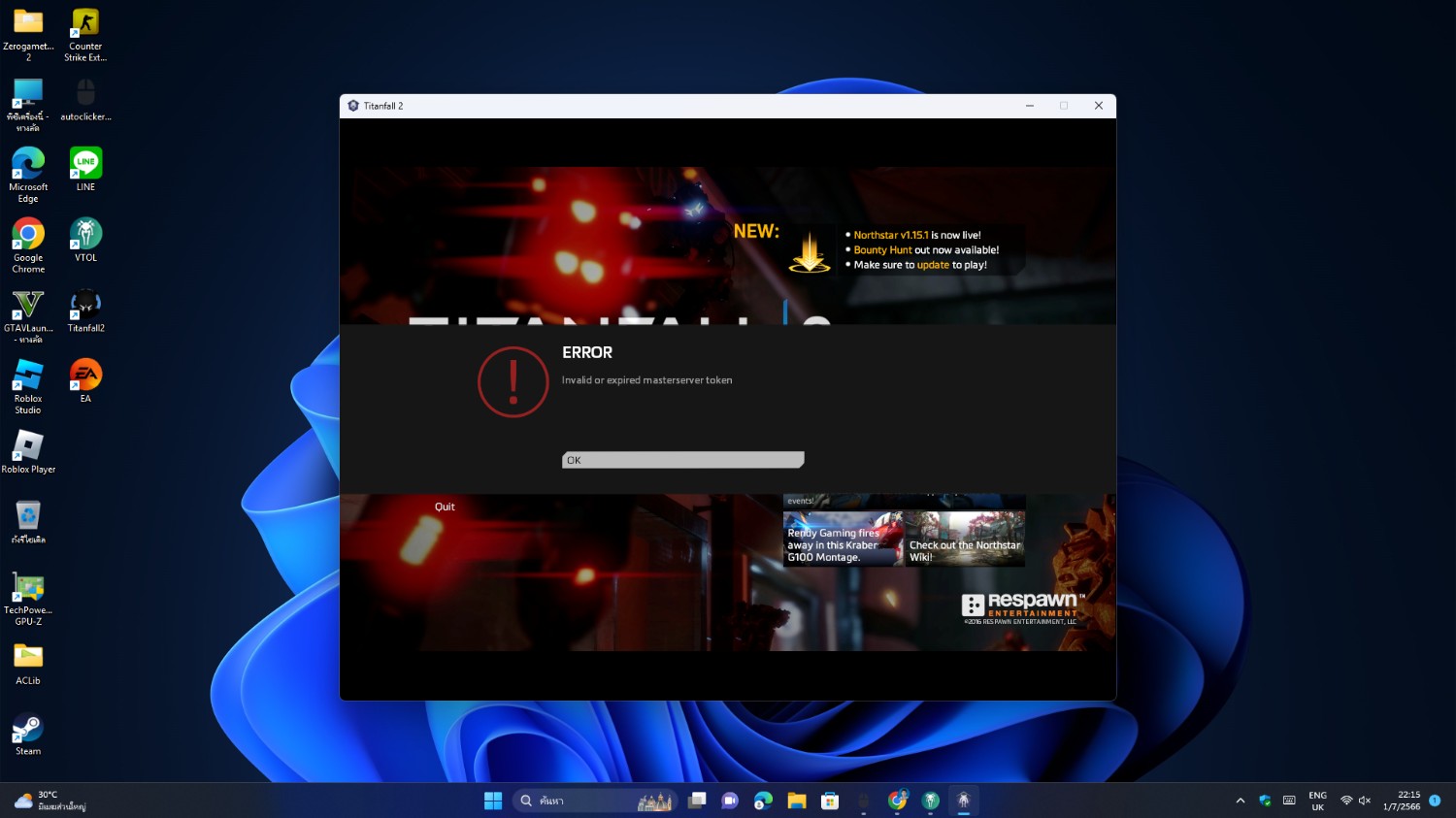Image resolution: width=1456 pixels, height=818 pixels.
Task: Click the touch keyboard tray icon
Action: click(x=1289, y=801)
